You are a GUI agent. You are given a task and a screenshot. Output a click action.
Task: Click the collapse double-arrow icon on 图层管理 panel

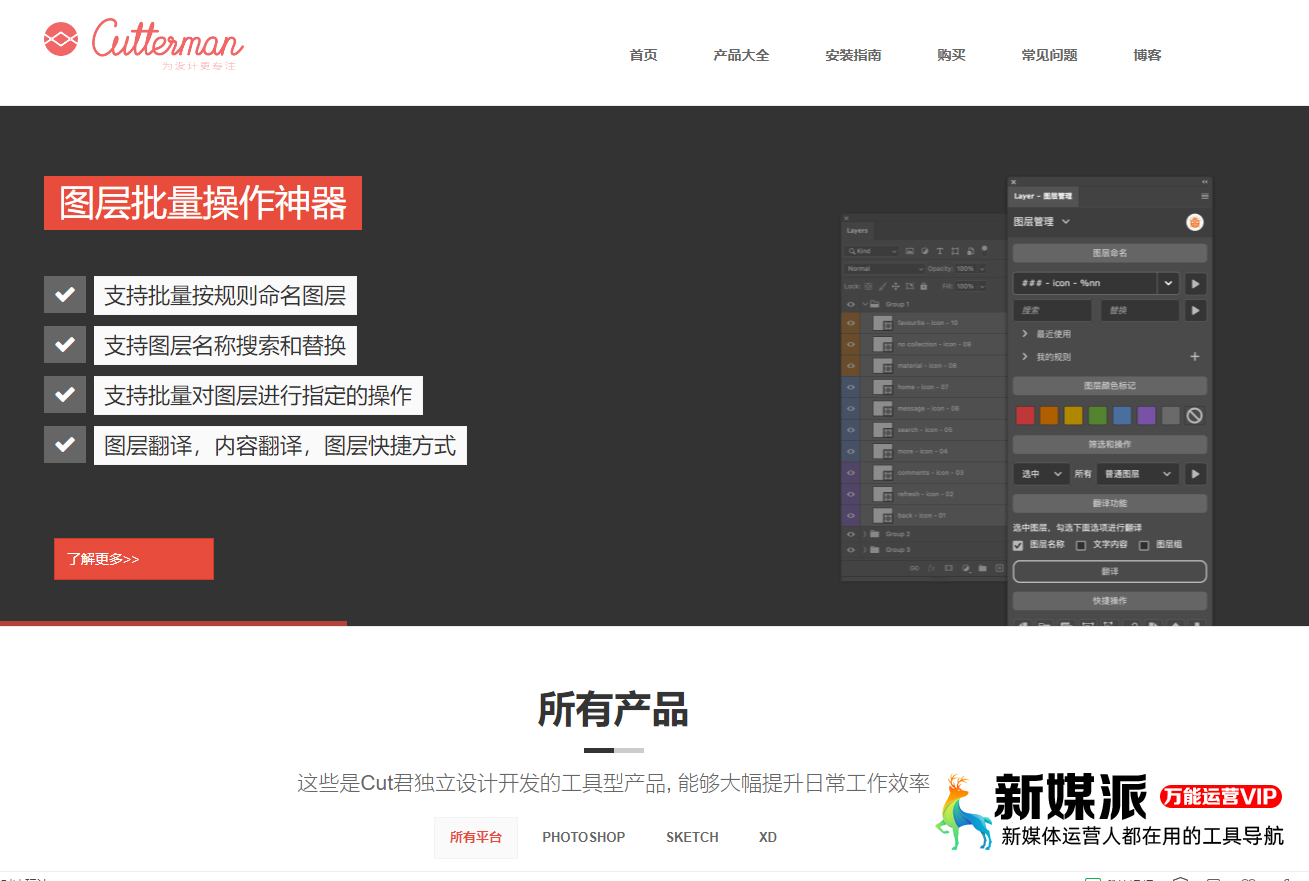point(1204,182)
